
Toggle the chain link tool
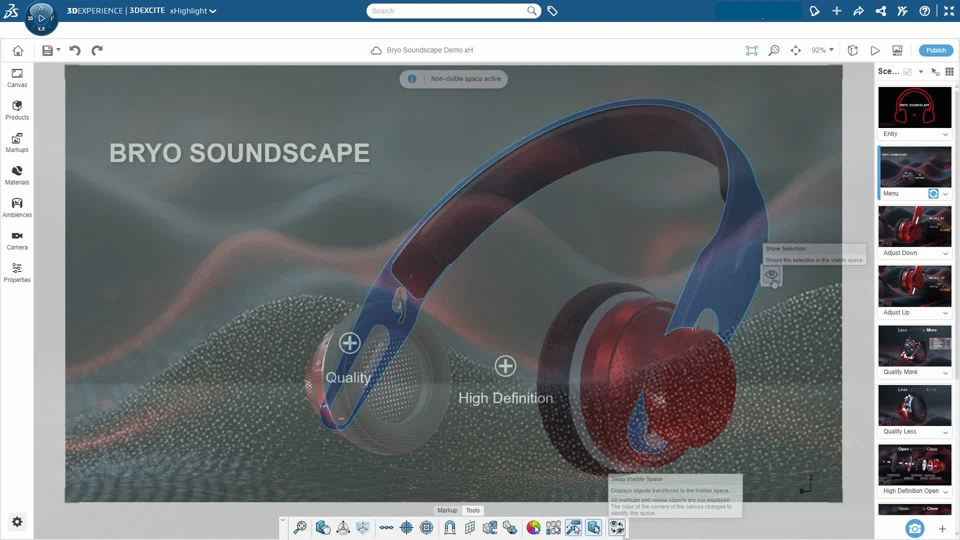[386, 527]
